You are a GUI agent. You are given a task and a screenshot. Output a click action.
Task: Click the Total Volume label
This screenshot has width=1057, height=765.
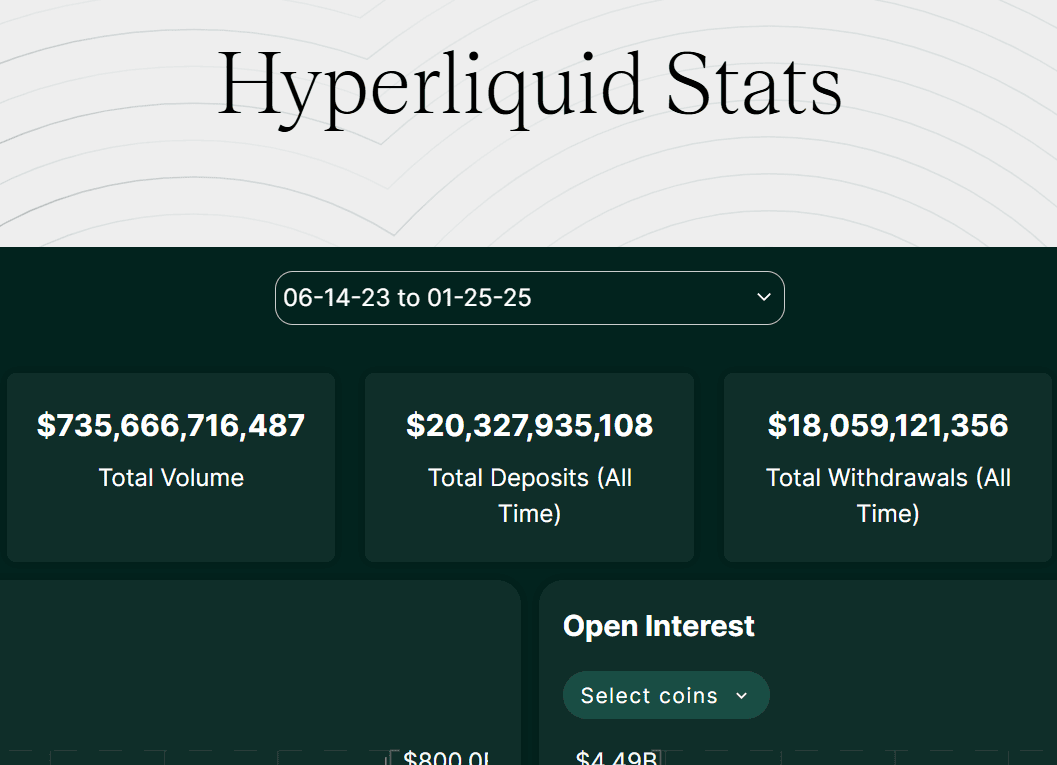pyautogui.click(x=171, y=478)
